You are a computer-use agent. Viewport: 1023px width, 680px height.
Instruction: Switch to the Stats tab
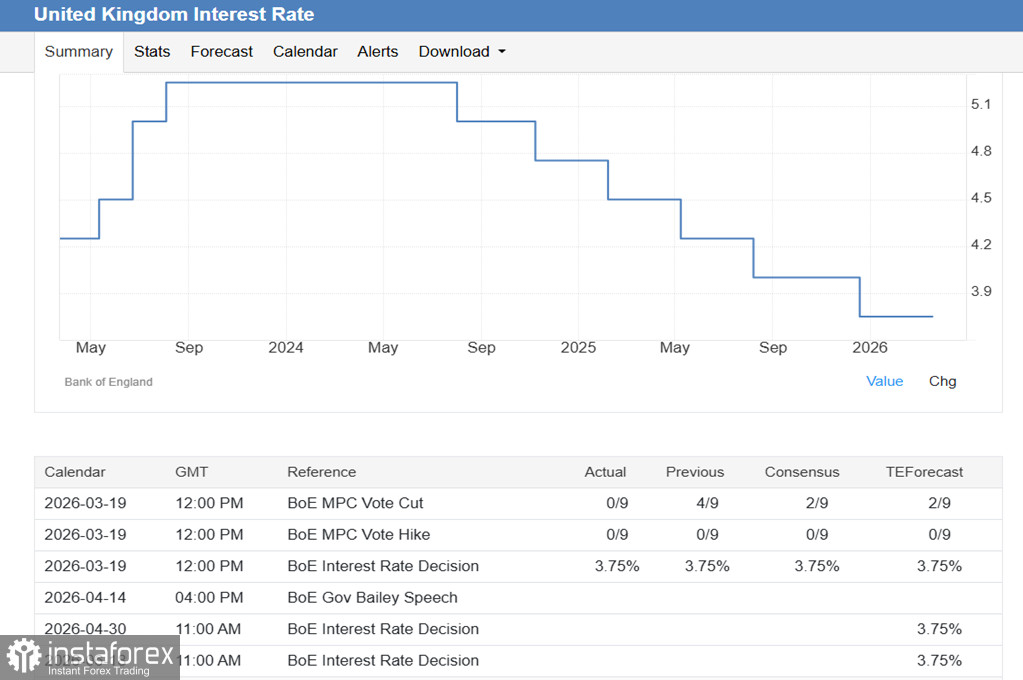point(152,52)
